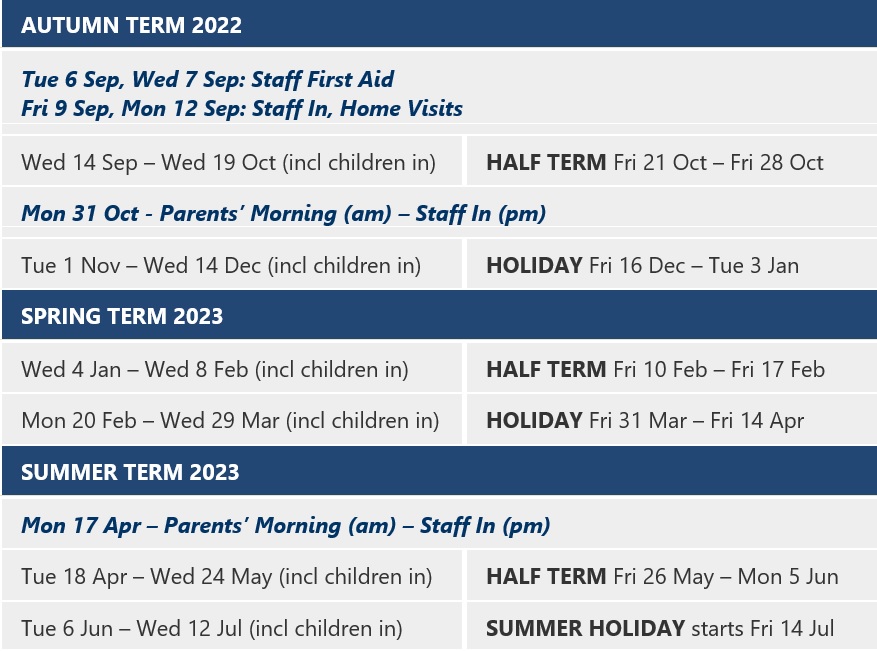The image size is (877, 651).
Task: Select the Tue 1 Nov – Wed 14 Dec cell
Action: point(220,266)
